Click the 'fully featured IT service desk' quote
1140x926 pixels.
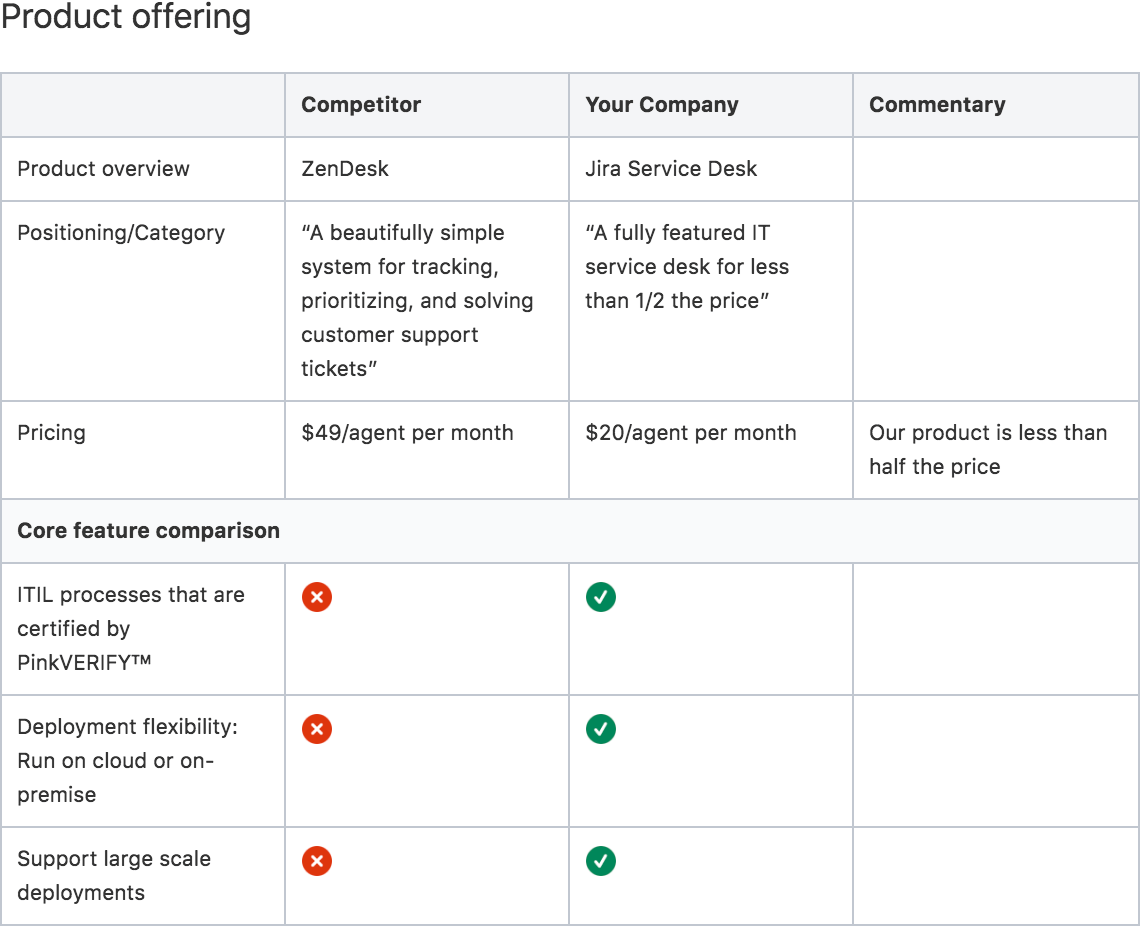coord(687,267)
